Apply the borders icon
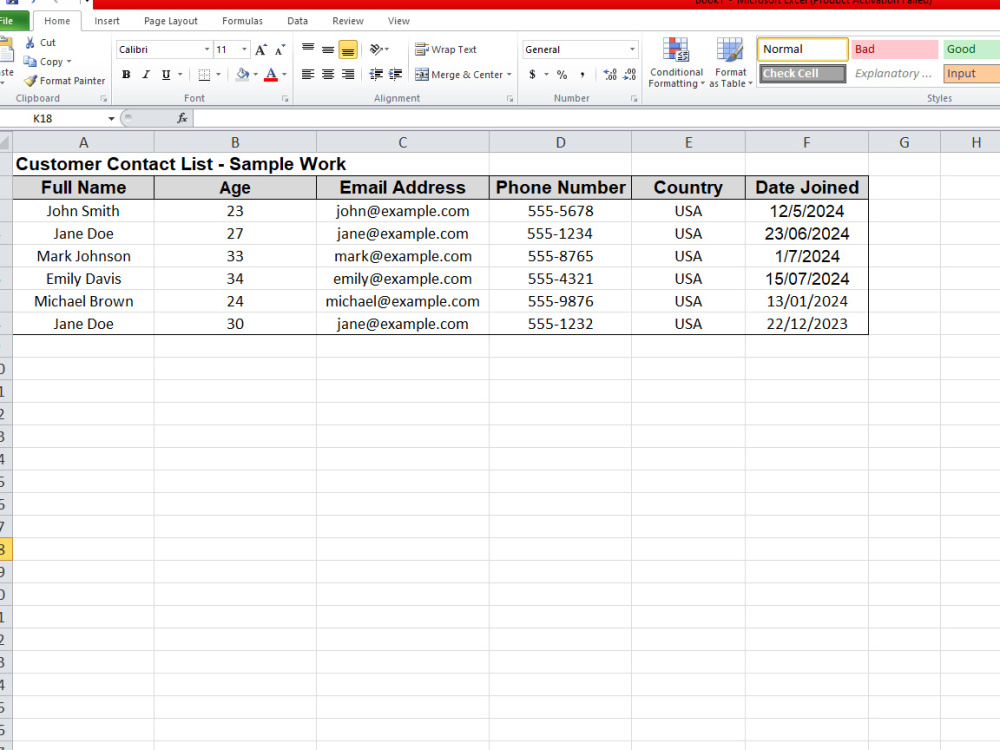Image resolution: width=1000 pixels, height=750 pixels. click(x=204, y=75)
